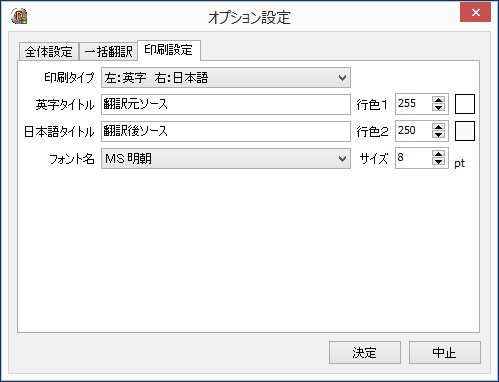Image resolution: width=499 pixels, height=382 pixels.
Task: Decrease font サイズ with down arrow
Action: coord(438,162)
